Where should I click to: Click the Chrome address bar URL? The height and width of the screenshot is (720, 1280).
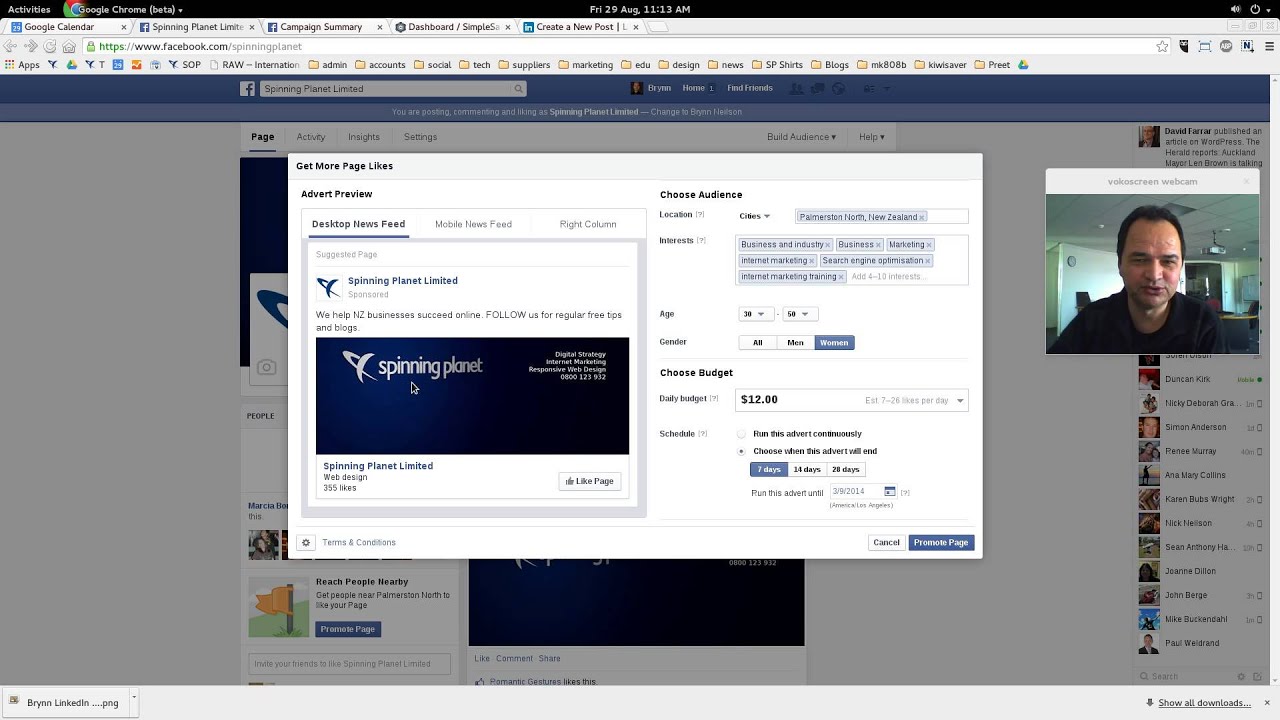[x=200, y=46]
